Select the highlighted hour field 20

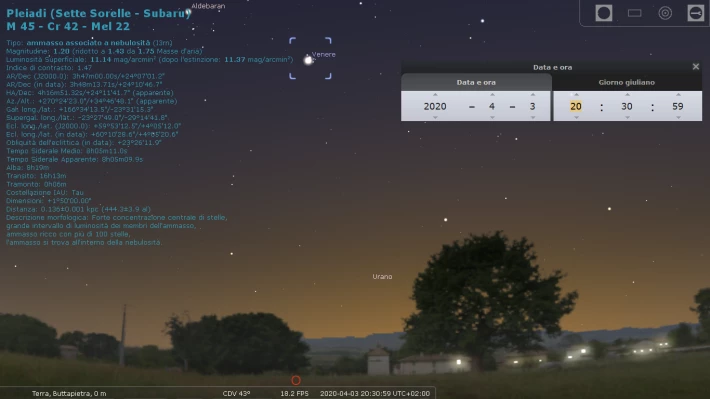click(x=576, y=106)
